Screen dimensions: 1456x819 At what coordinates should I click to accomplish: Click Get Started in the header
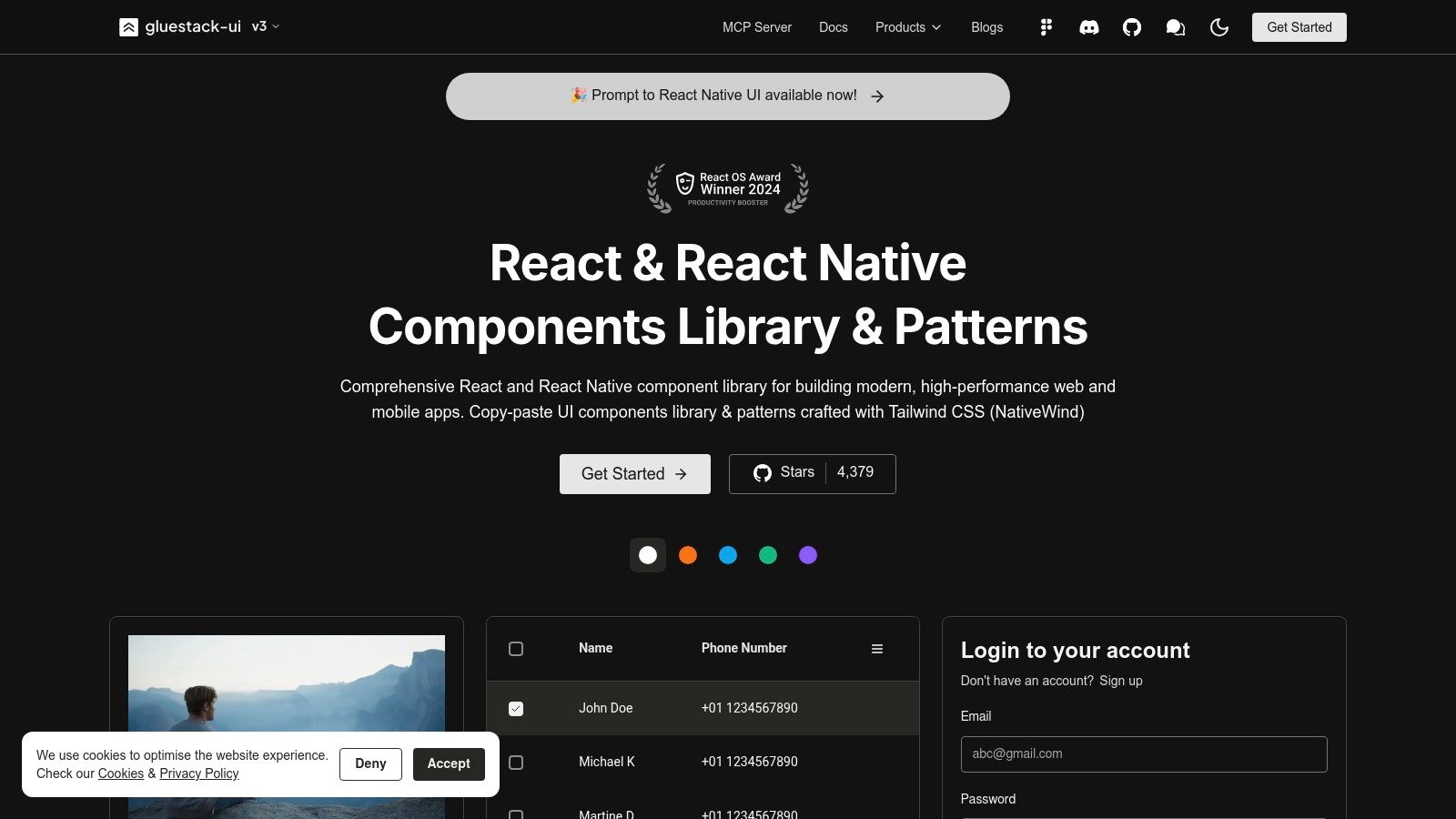1299,27
